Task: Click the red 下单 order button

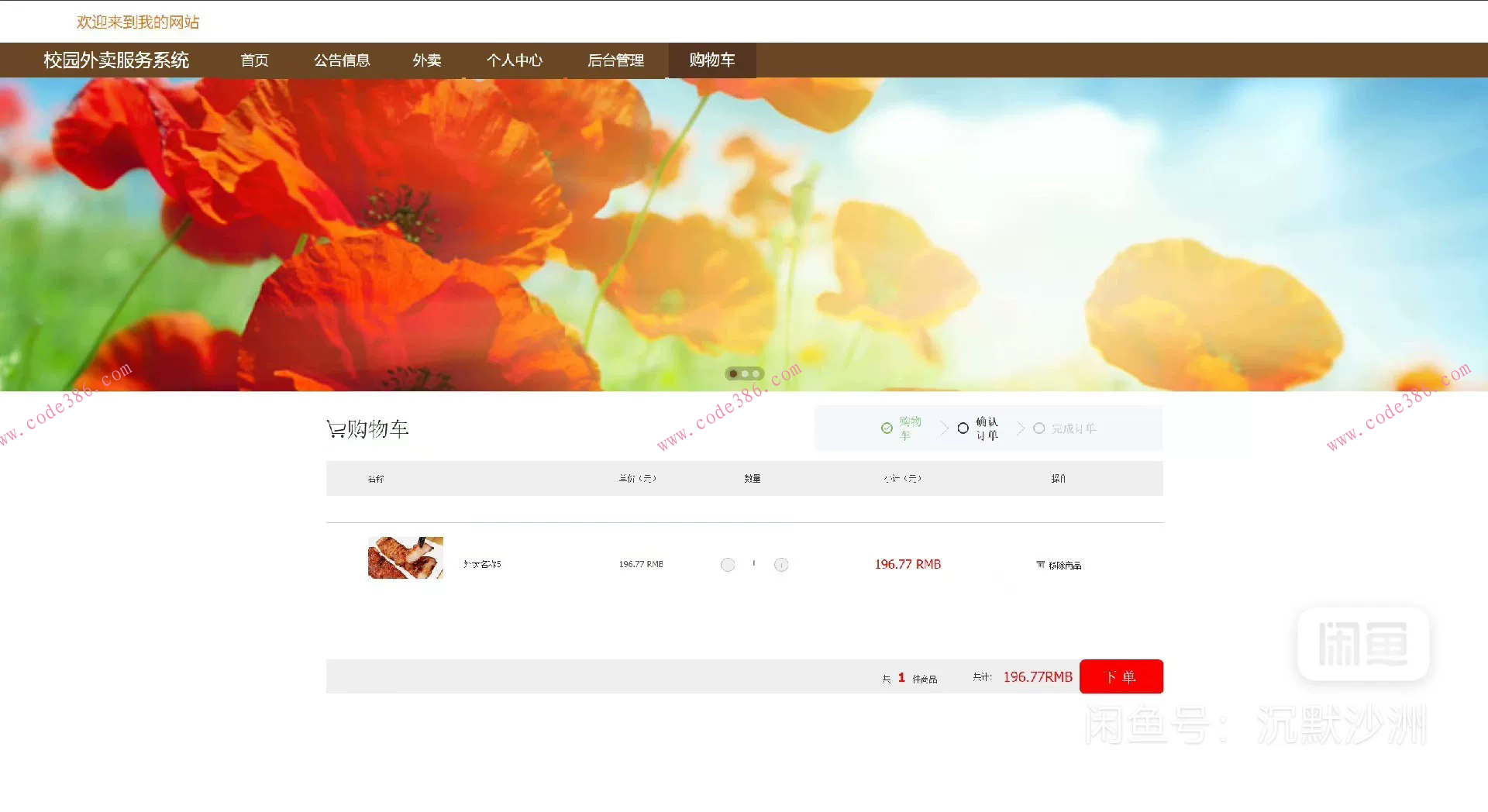Action: tap(1121, 676)
